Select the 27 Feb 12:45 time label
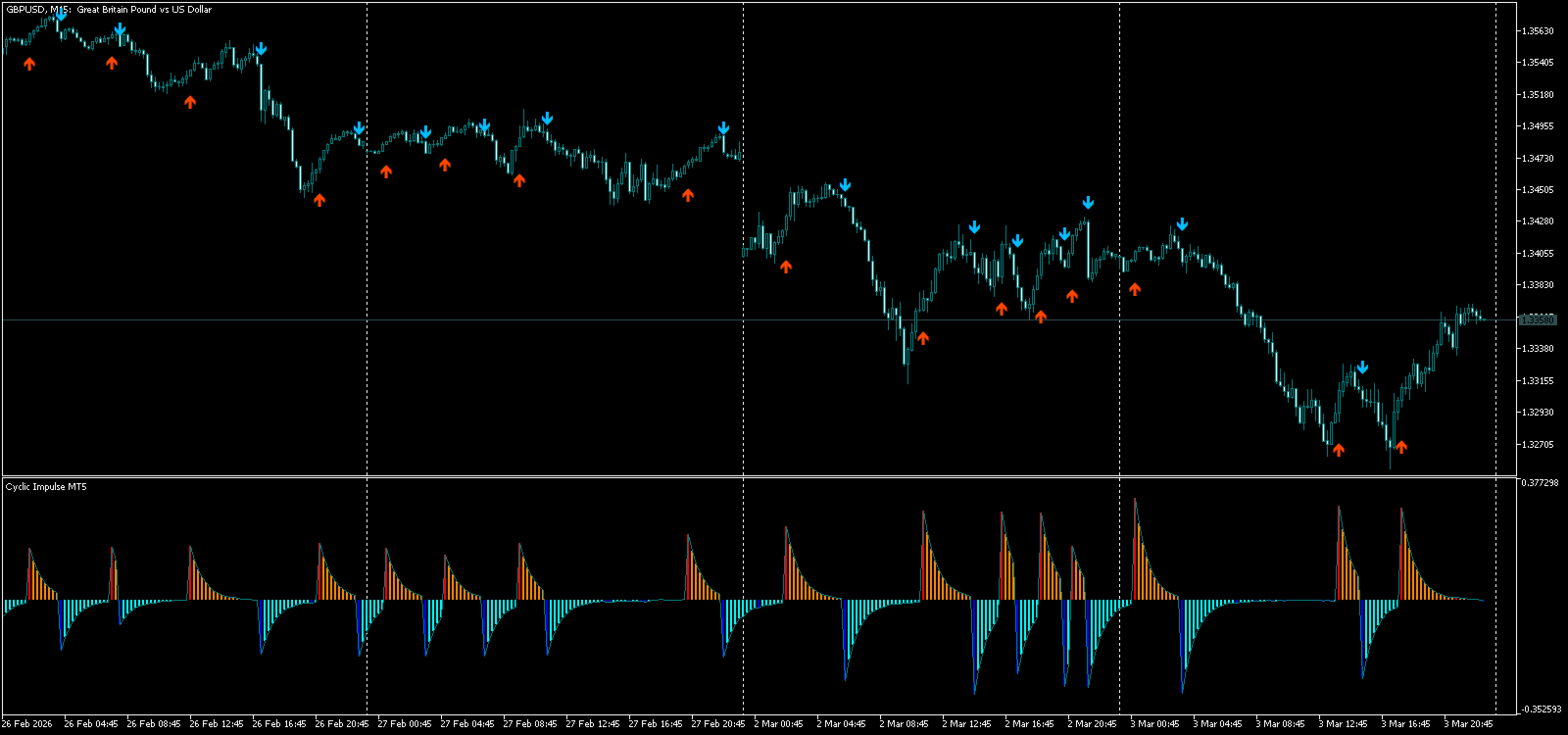The image size is (1568, 735). [x=593, y=724]
